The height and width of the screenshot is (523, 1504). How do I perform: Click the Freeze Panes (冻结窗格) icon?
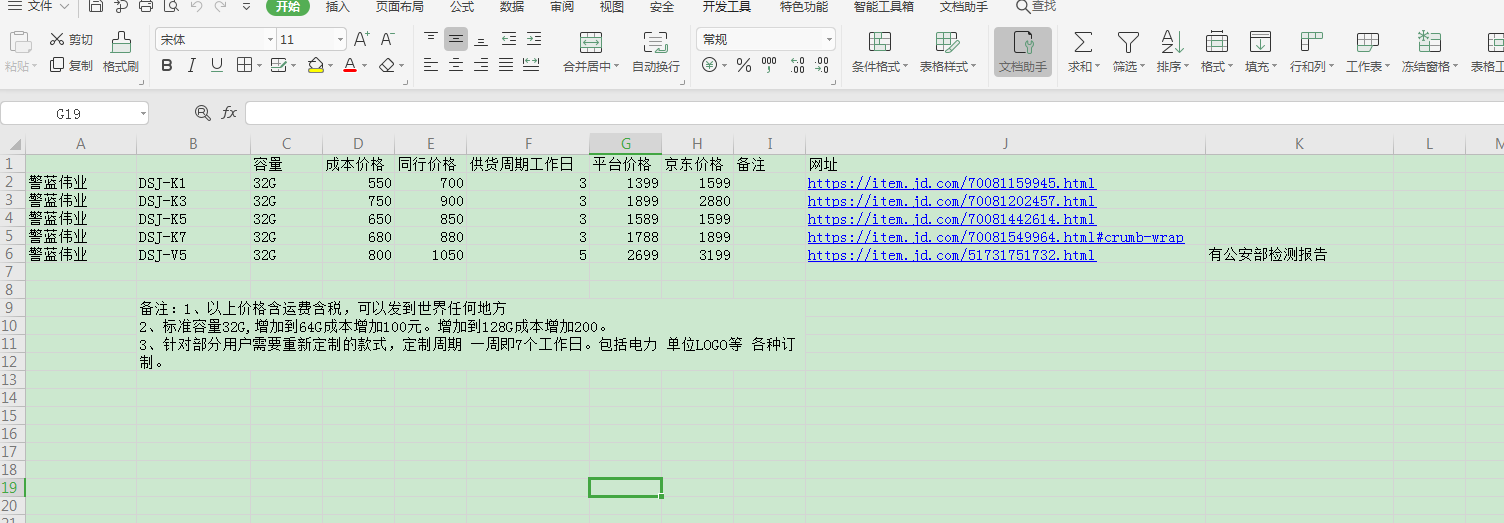[1429, 42]
